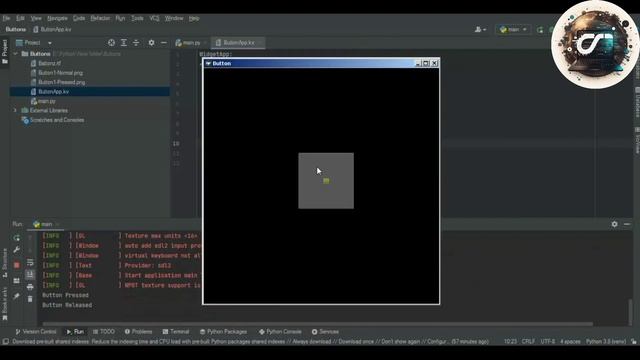Click CRLF line separator in status bar
Image resolution: width=640 pixels, height=360 pixels.
tap(528, 341)
